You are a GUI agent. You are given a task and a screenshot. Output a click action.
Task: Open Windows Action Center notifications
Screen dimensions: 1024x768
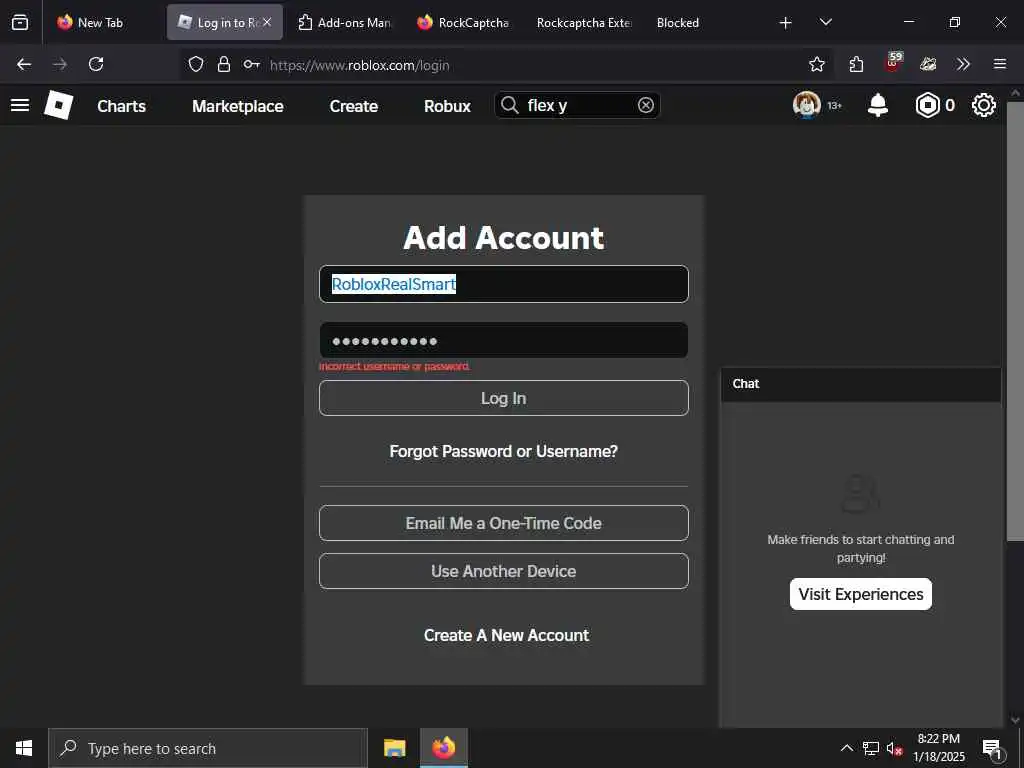tap(992, 748)
